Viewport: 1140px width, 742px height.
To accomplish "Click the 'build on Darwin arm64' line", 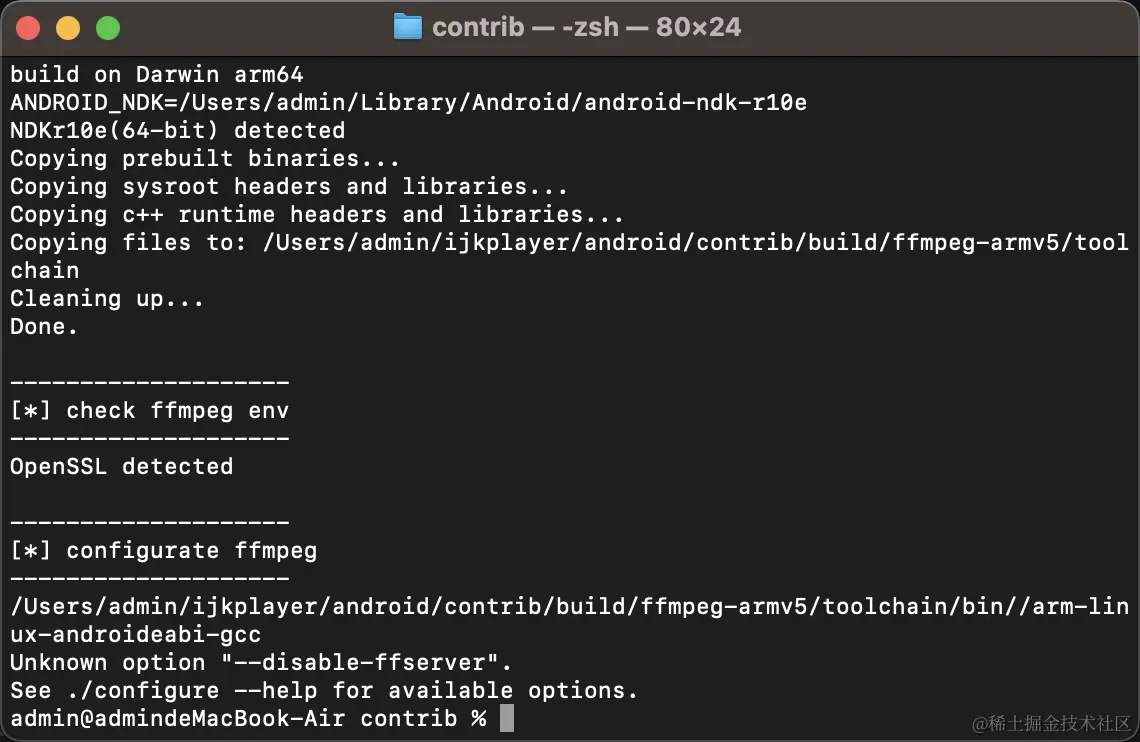I will coord(156,74).
